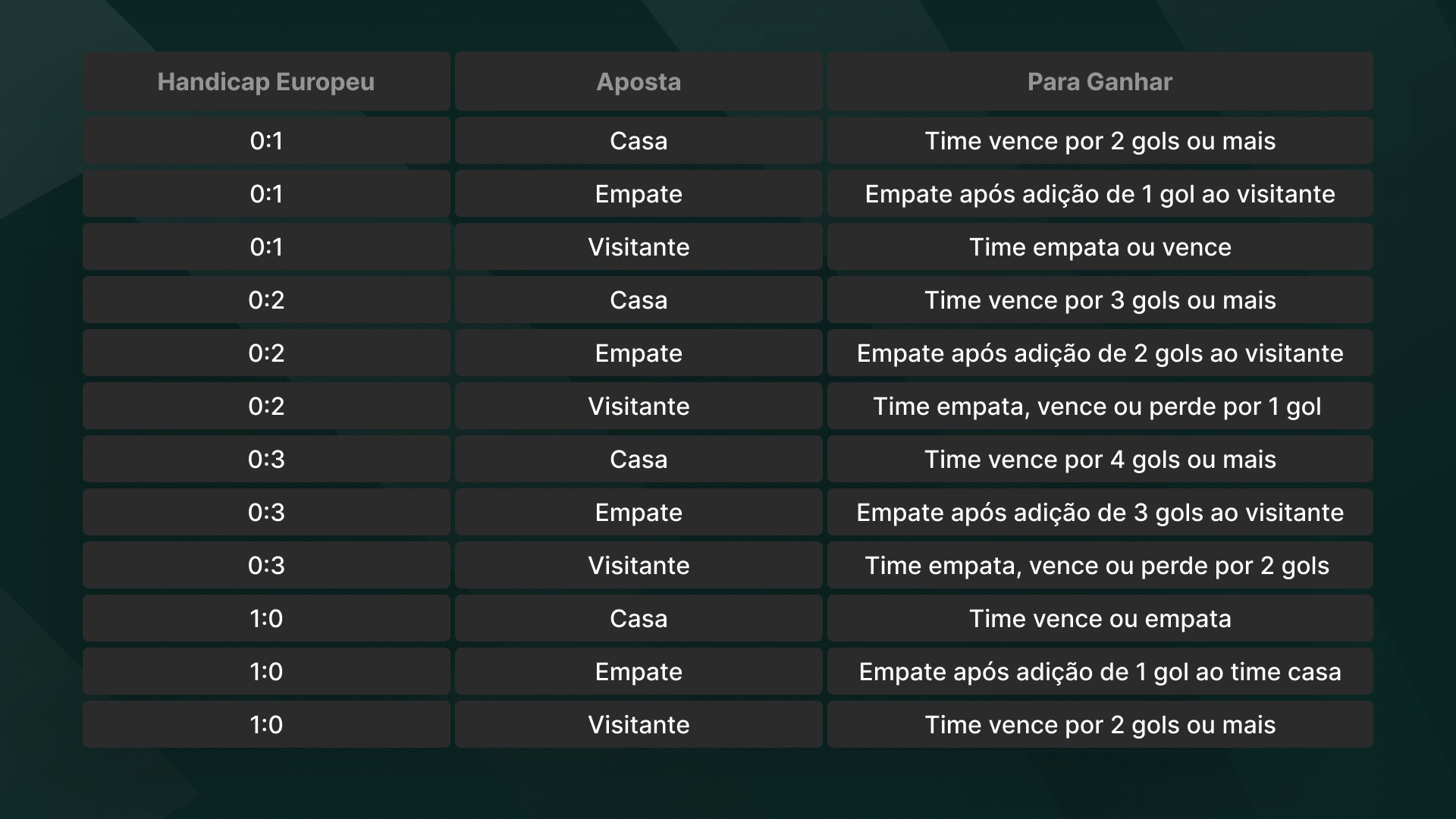Select the 'Time vence ou empata' cell

[1100, 619]
